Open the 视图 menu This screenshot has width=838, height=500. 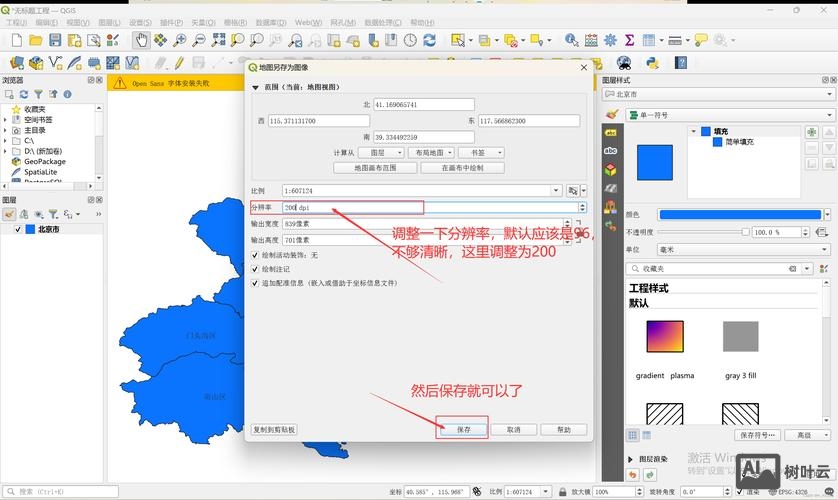(x=78, y=22)
